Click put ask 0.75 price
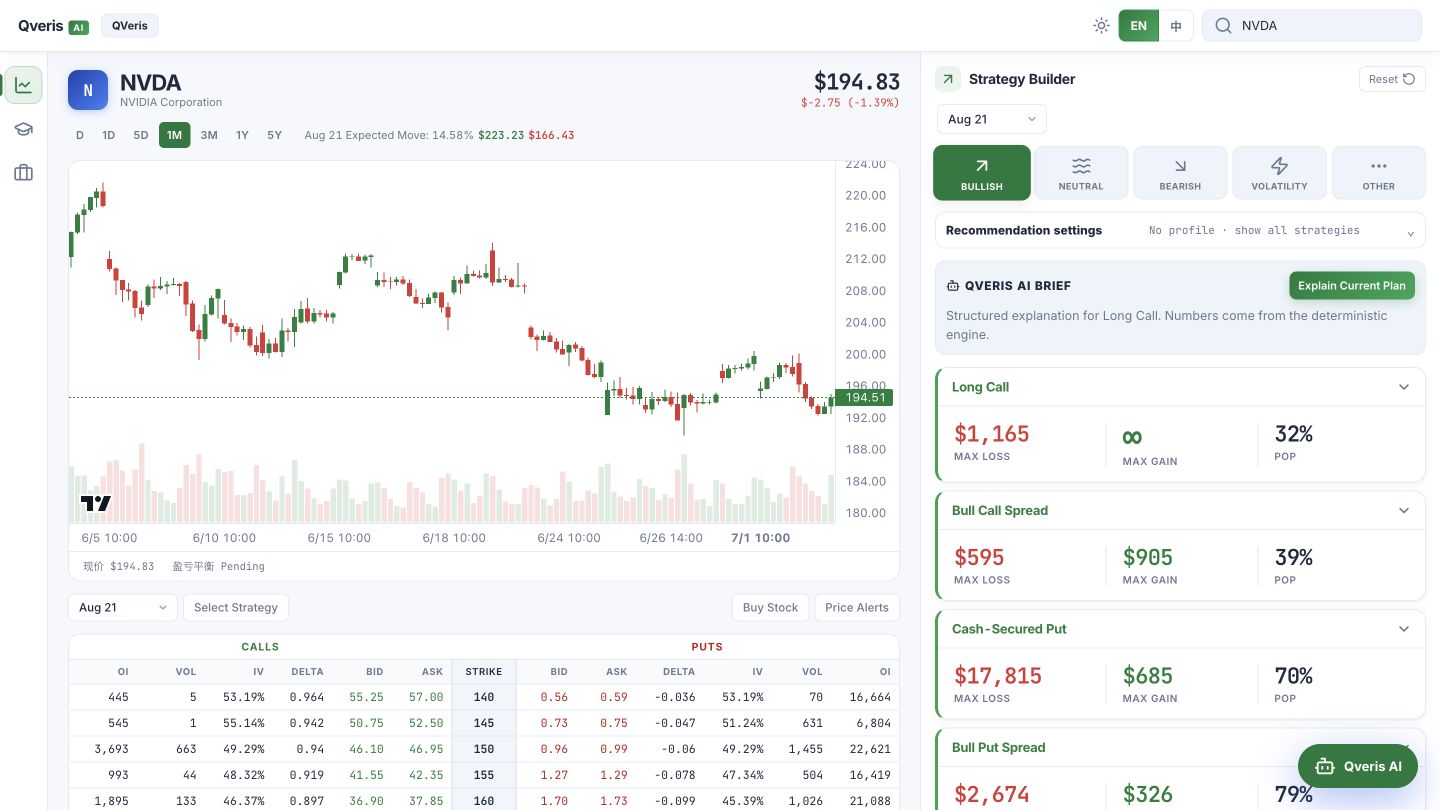This screenshot has width=1440, height=810. [614, 723]
